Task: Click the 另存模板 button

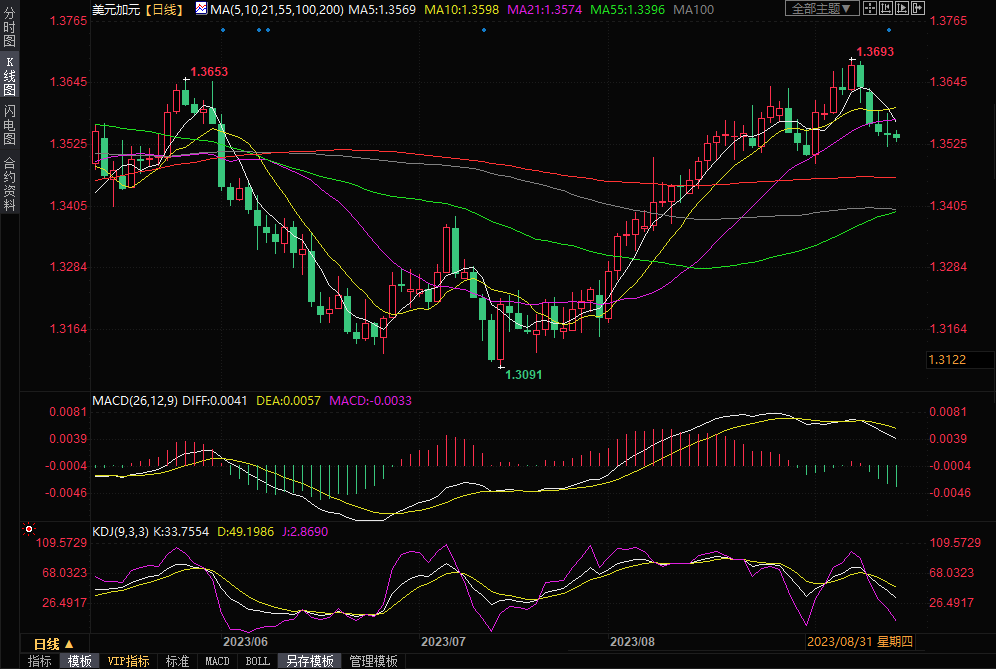Action: coord(309,661)
